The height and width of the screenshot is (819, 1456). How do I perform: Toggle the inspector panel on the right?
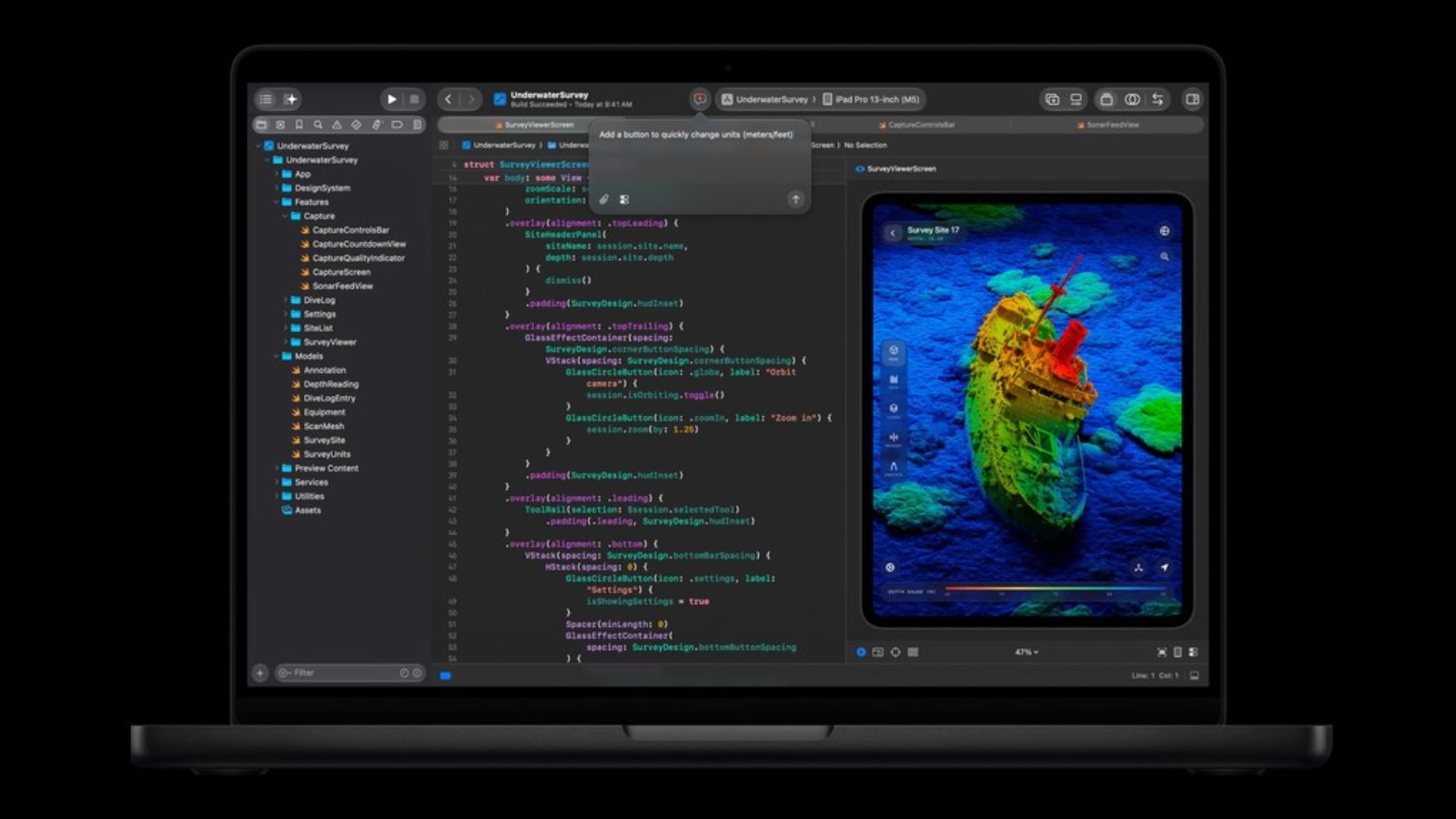(1192, 99)
